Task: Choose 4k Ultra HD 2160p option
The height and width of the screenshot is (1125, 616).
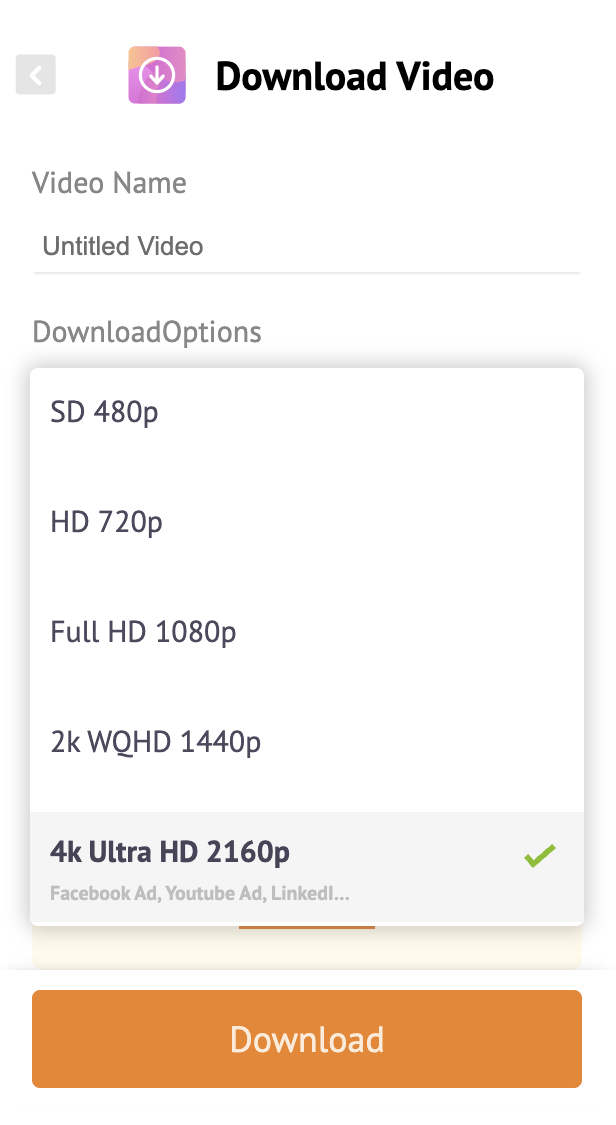Action: pyautogui.click(x=170, y=852)
